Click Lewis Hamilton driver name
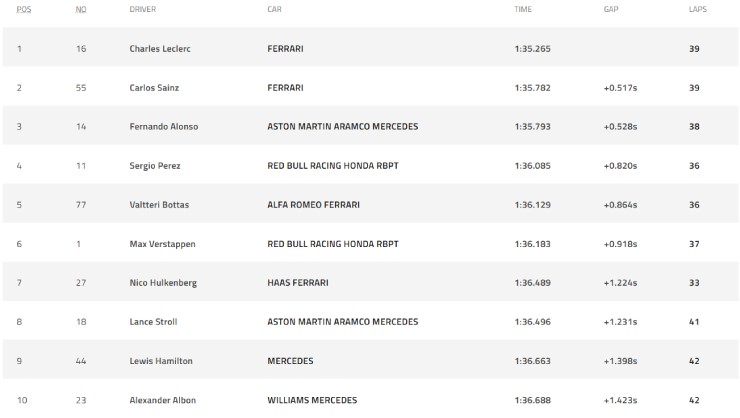The image size is (740, 418). (x=161, y=361)
